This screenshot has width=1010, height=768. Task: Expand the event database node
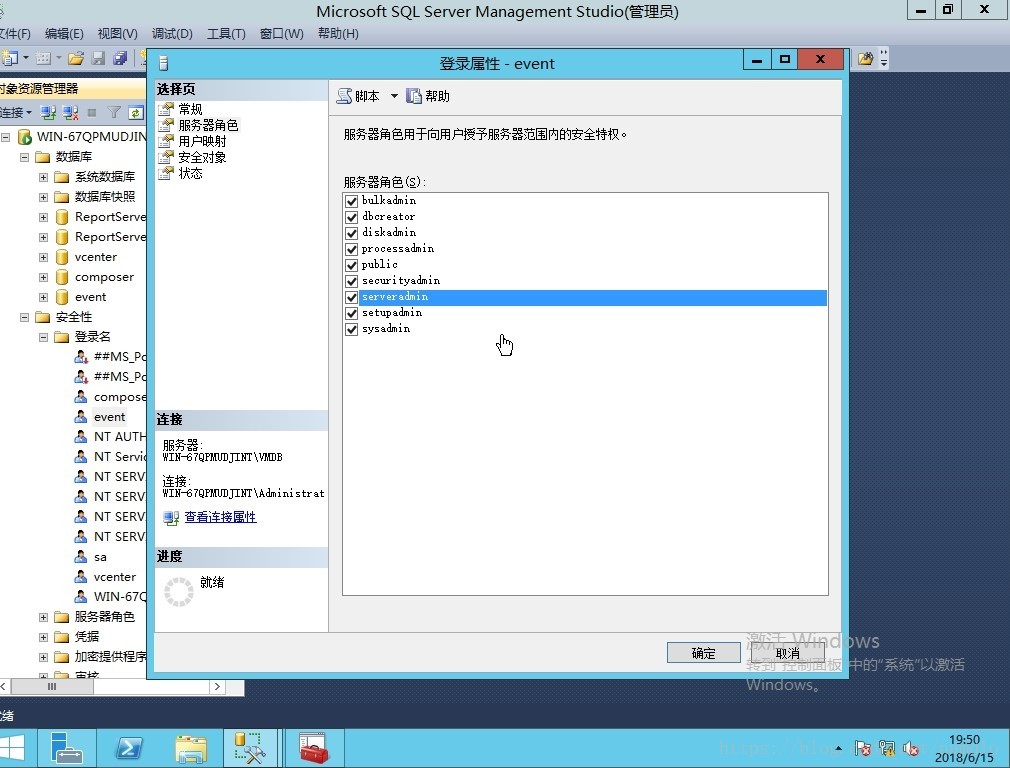(43, 297)
